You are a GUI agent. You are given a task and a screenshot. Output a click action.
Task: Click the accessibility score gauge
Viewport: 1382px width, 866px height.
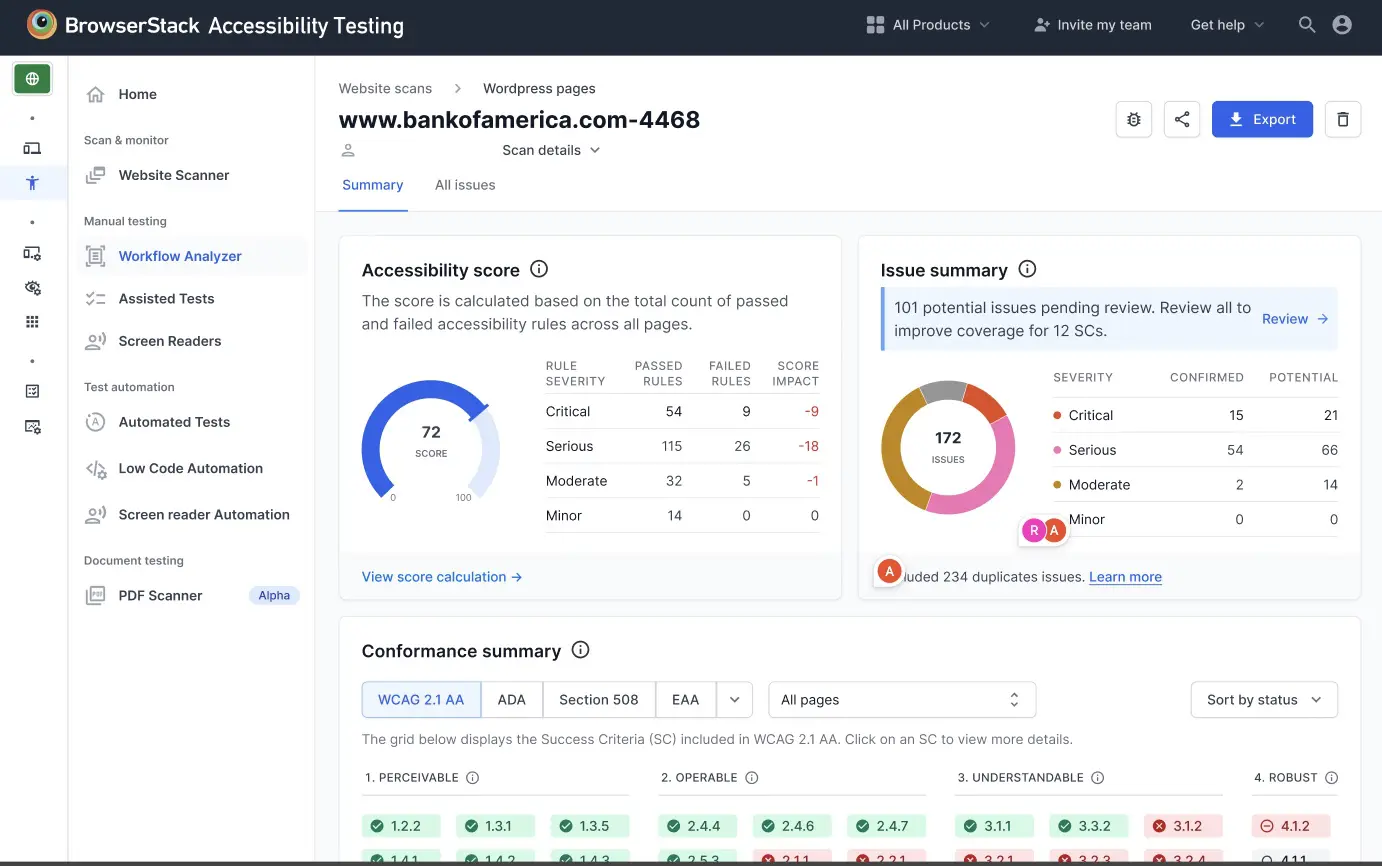430,440
